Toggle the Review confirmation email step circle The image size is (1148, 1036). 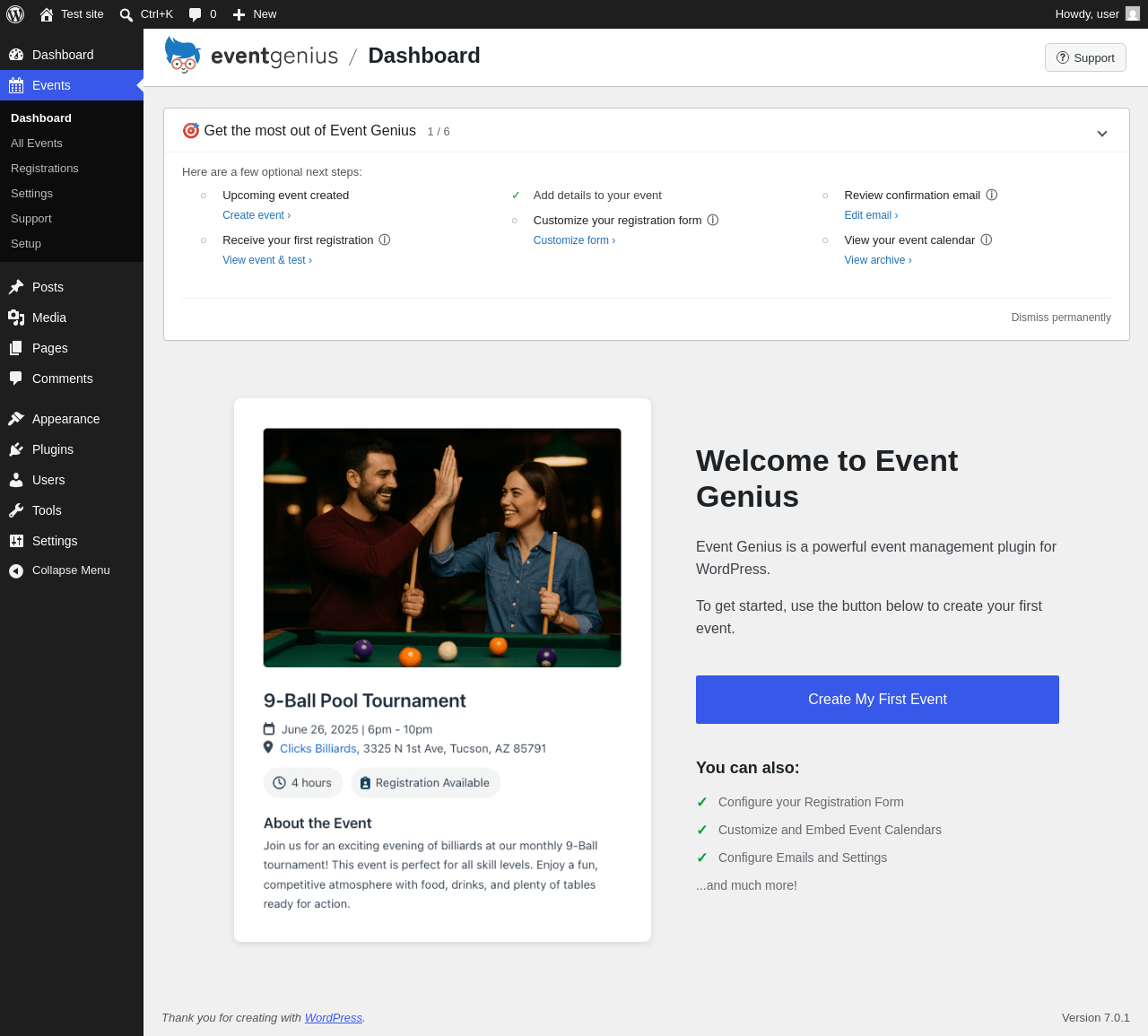[825, 196]
